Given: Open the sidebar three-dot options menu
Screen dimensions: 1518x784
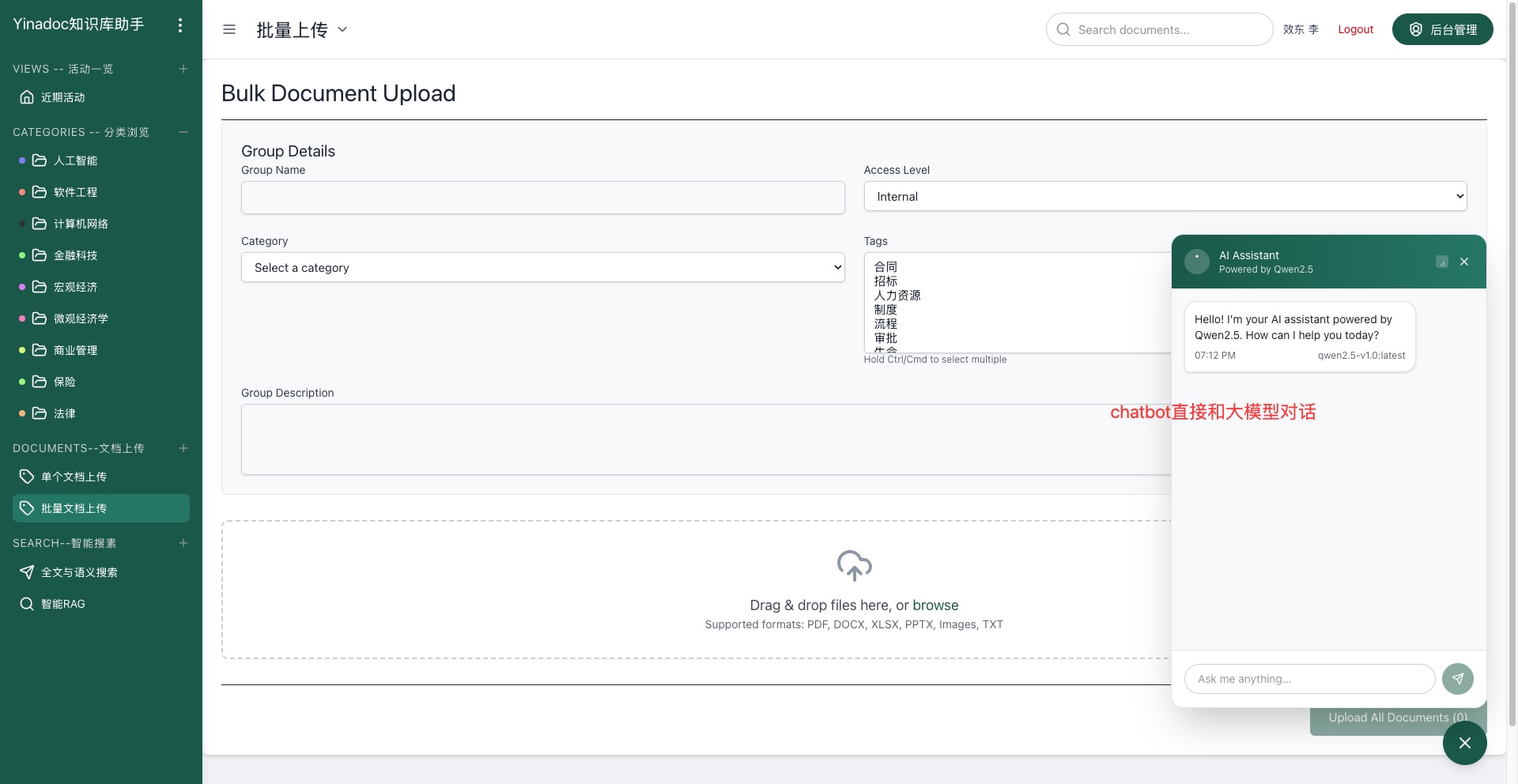Looking at the screenshot, I should click(180, 25).
